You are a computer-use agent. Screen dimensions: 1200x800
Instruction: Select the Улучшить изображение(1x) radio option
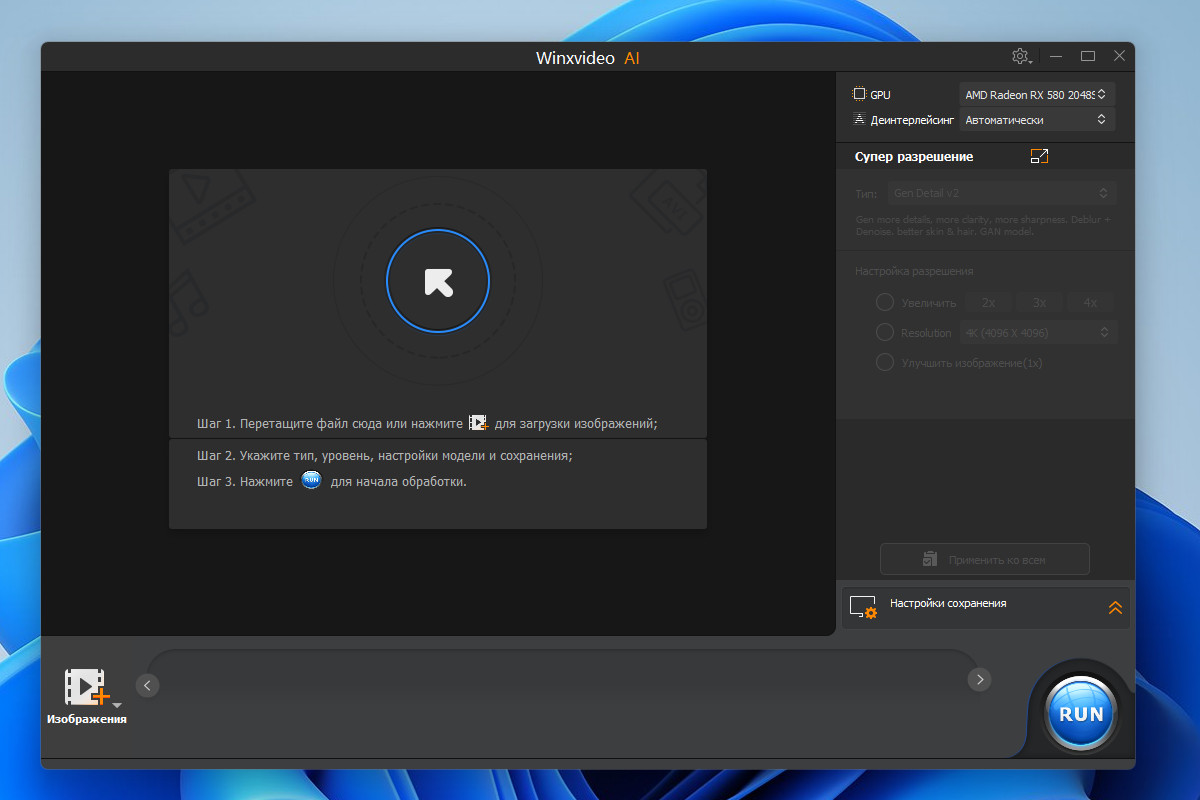[x=884, y=362]
